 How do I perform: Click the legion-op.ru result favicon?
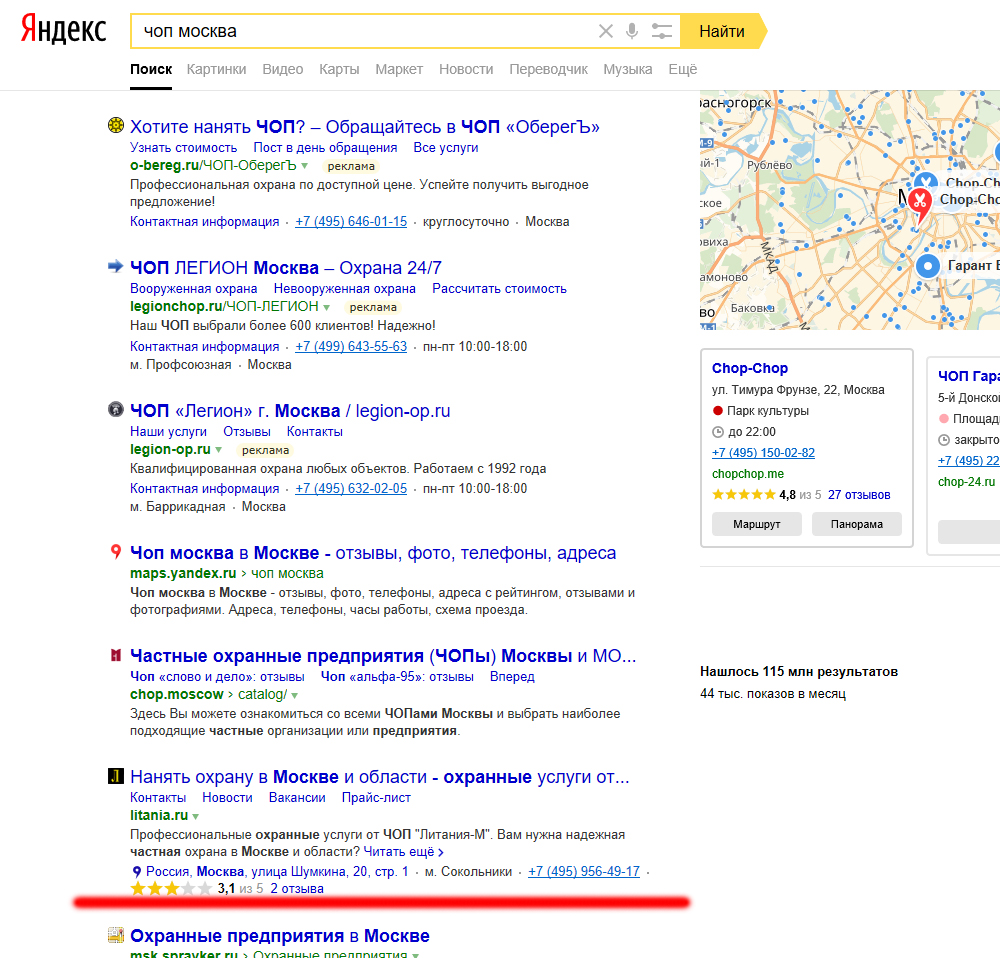tap(115, 409)
